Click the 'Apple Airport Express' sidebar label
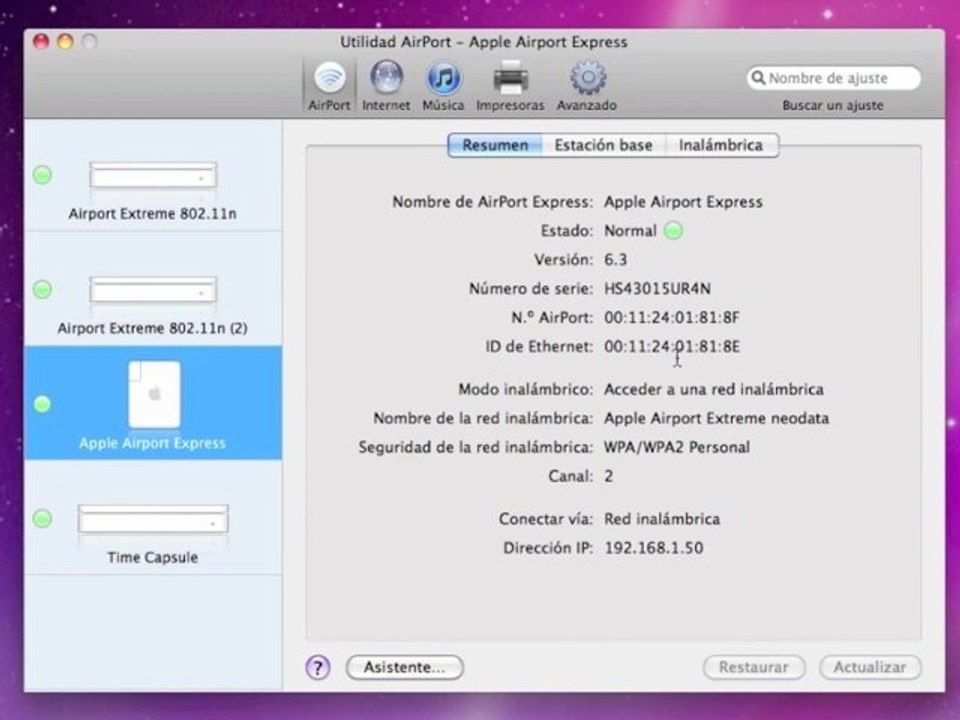 (x=152, y=443)
